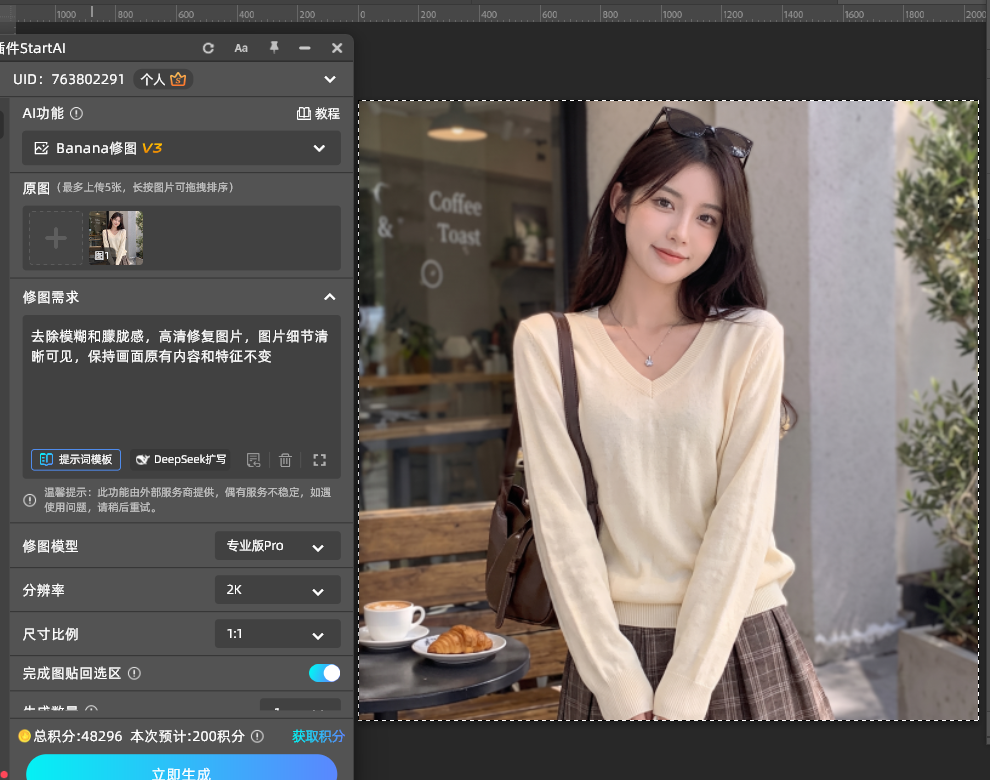Click the prompt history list icon

pyautogui.click(x=253, y=460)
